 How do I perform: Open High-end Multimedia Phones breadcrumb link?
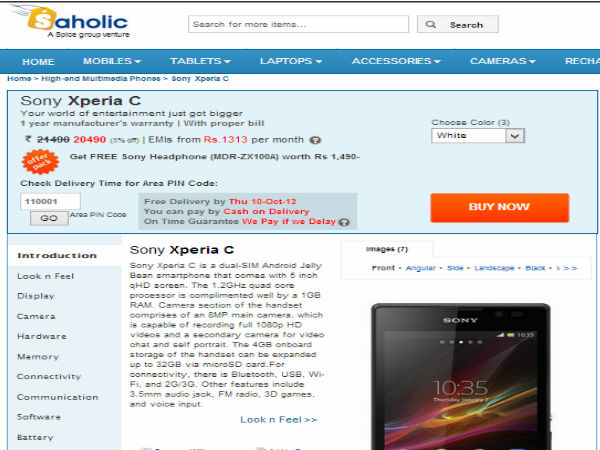pos(101,78)
